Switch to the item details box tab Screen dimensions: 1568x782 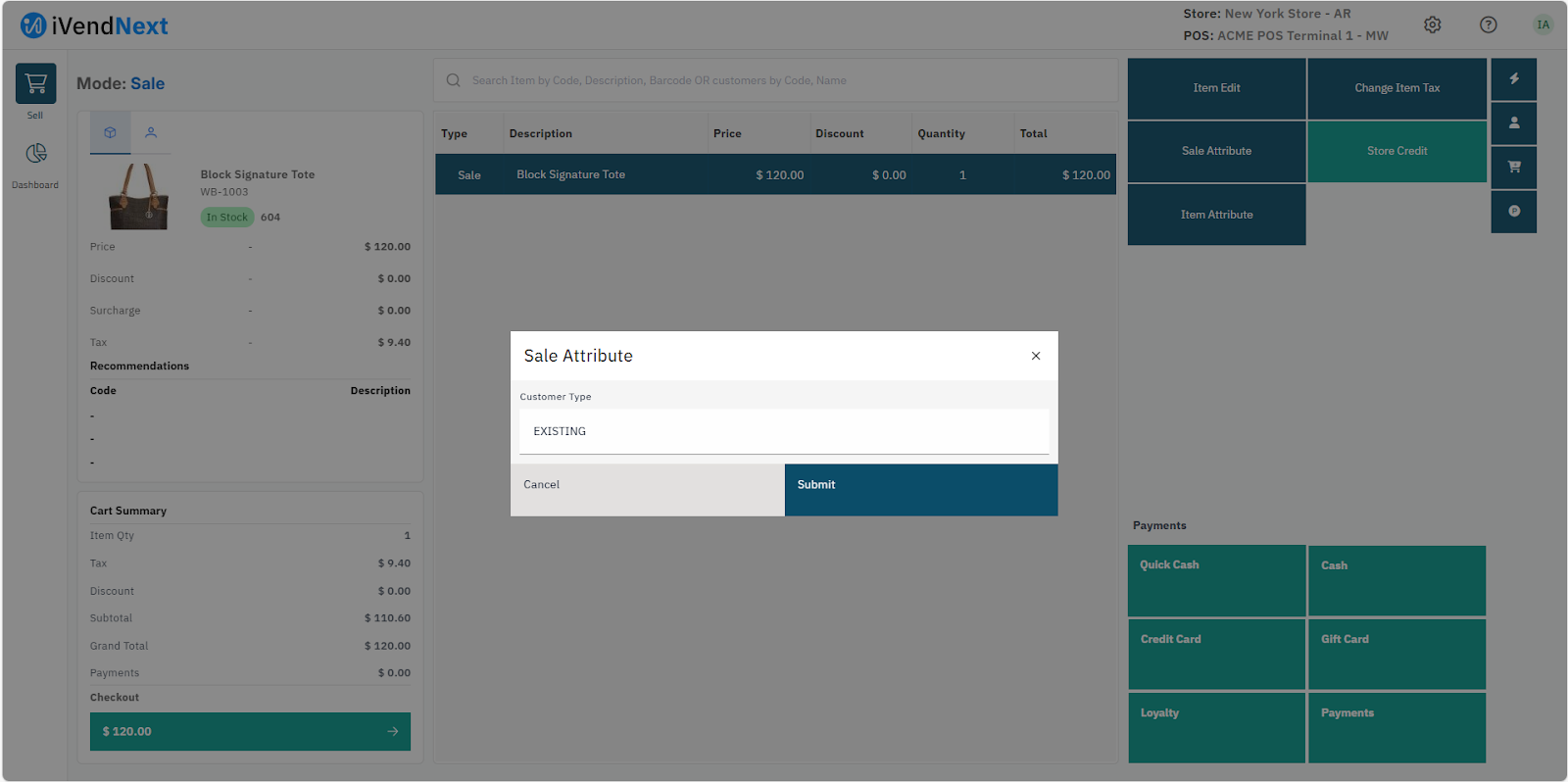click(x=110, y=132)
